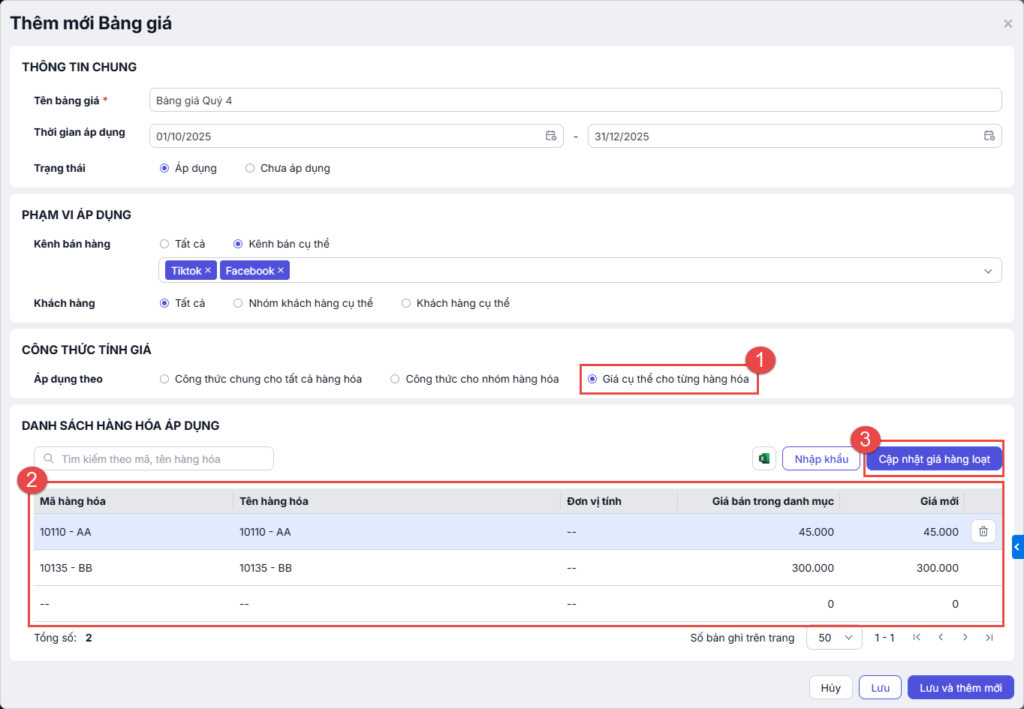Viewport: 1024px width, 709px height.
Task: Go to the next records page
Action: point(965,637)
